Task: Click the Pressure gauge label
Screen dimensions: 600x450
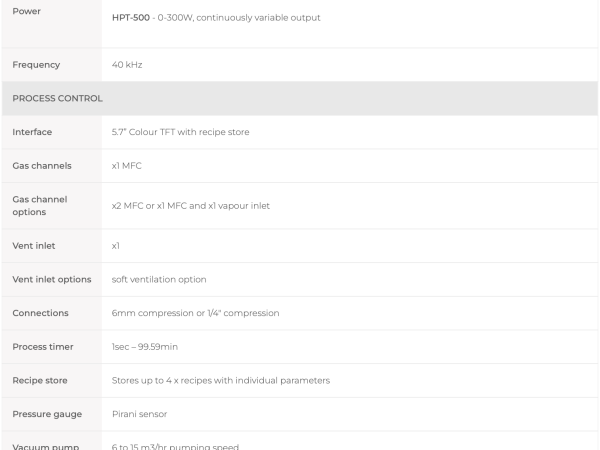Action: pyautogui.click(x=47, y=414)
